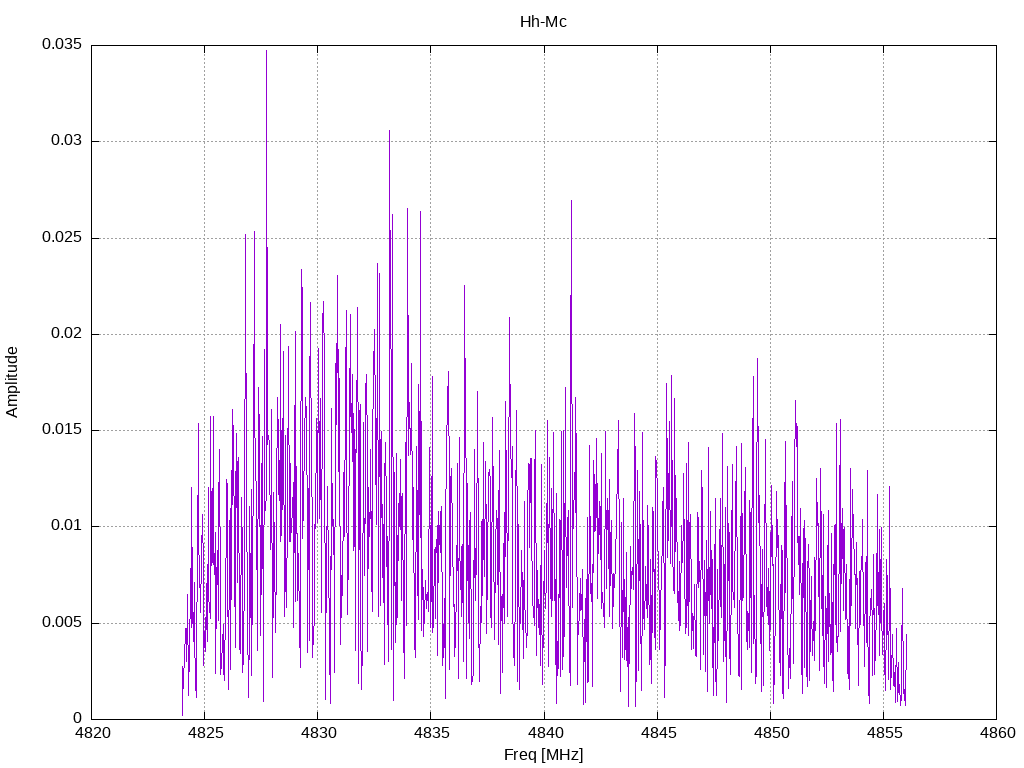Click the 4840 x-axis tick label
Screen dimensions: 1024x768
point(545,733)
